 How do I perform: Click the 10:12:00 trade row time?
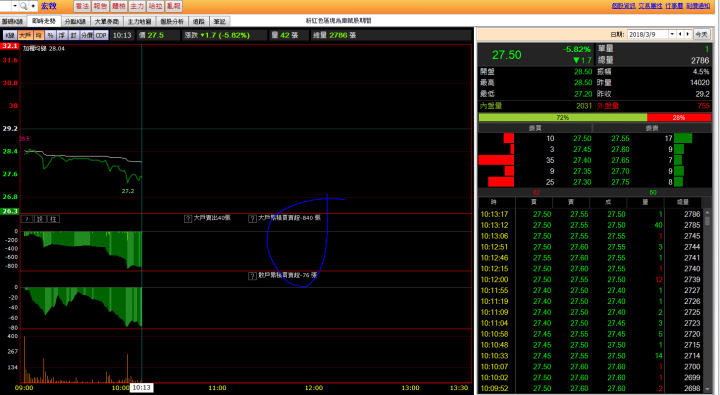(494, 279)
